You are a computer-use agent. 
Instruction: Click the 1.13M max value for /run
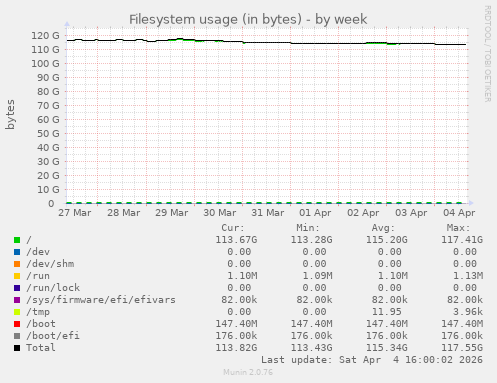468,276
